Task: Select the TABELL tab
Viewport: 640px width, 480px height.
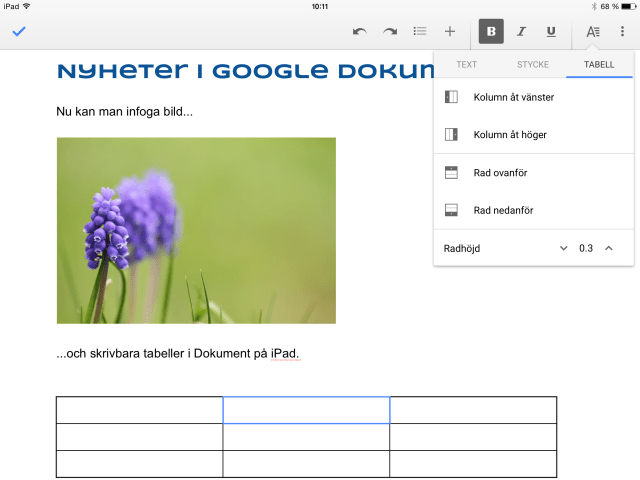Action: 599,64
